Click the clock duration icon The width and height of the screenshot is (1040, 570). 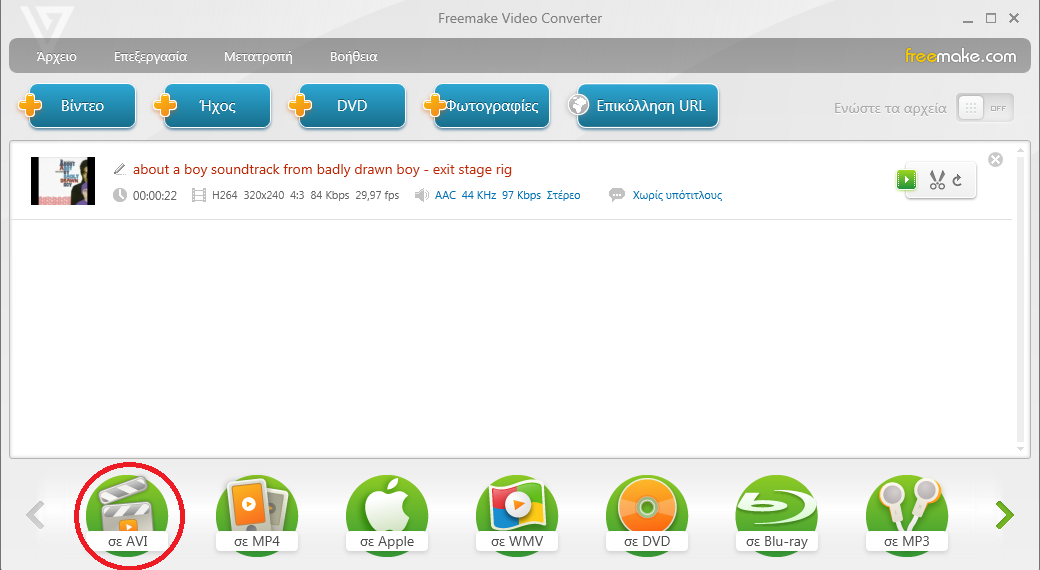(x=119, y=195)
